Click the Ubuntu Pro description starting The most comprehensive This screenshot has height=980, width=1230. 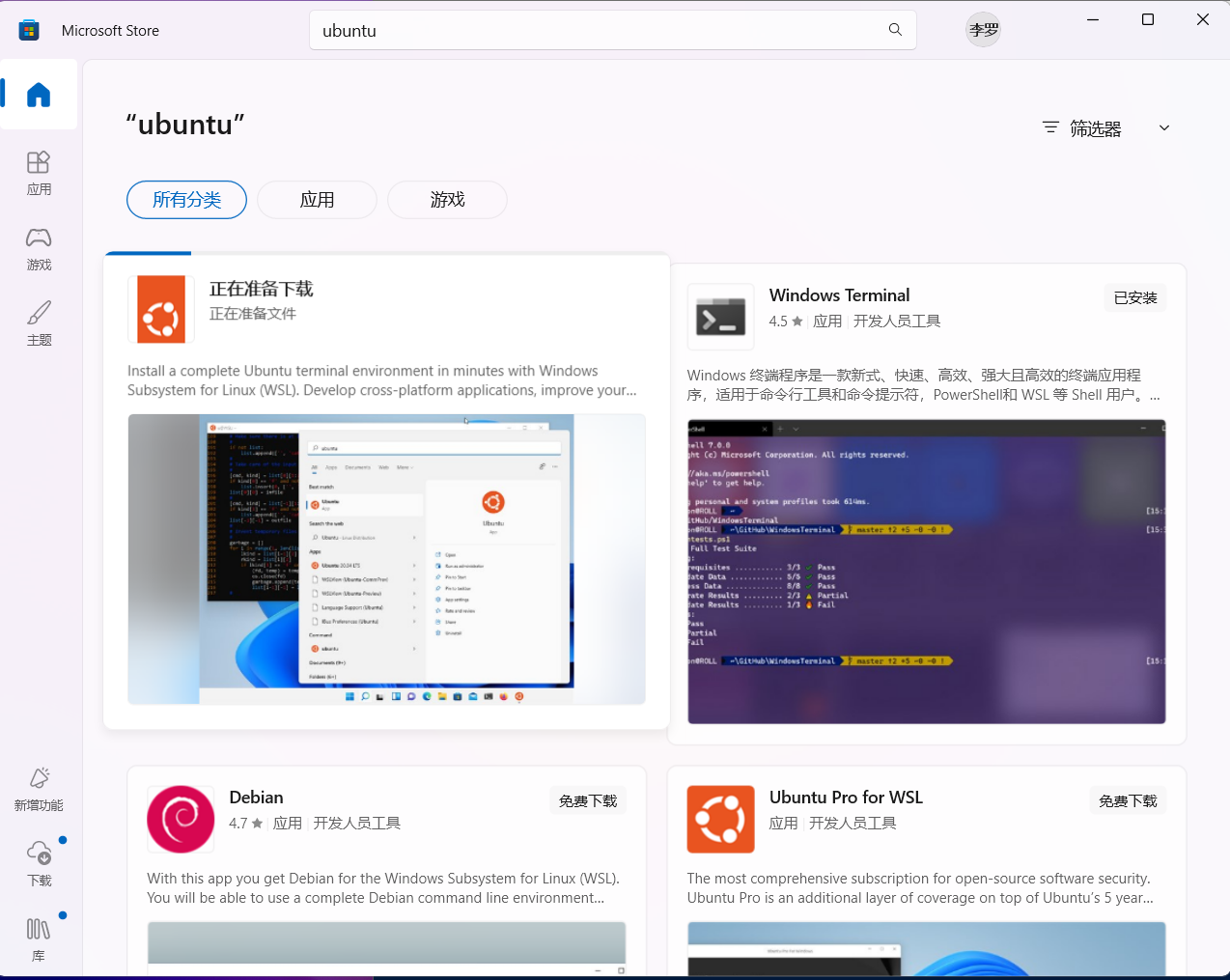920,888
